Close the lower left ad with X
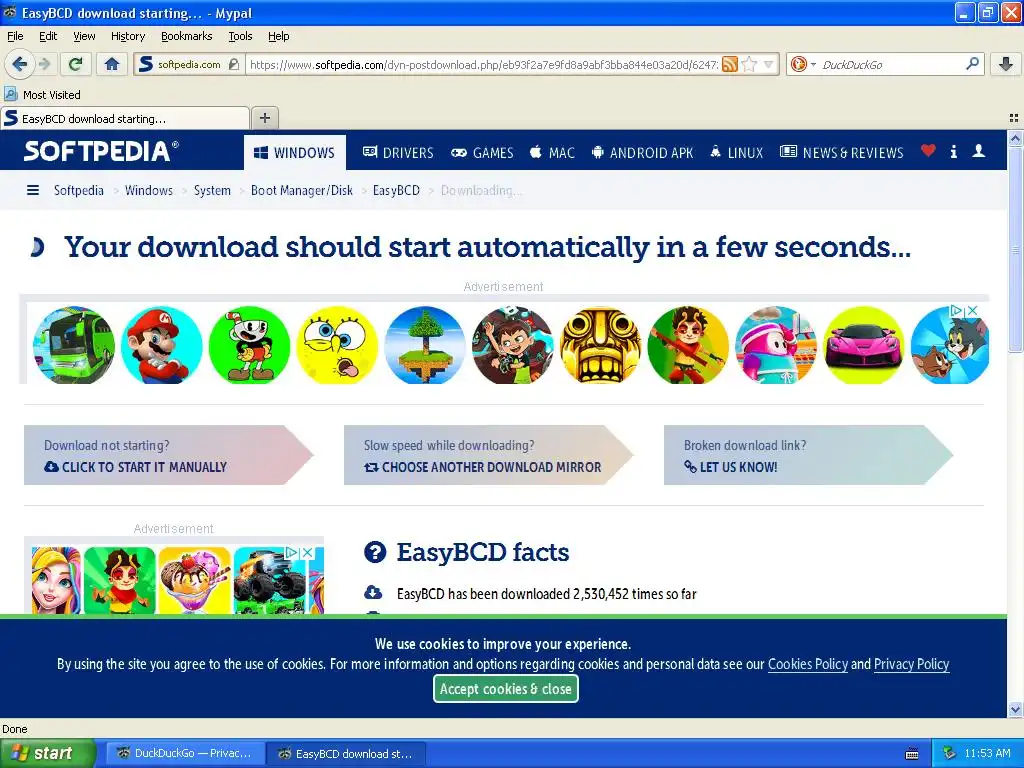 (308, 552)
